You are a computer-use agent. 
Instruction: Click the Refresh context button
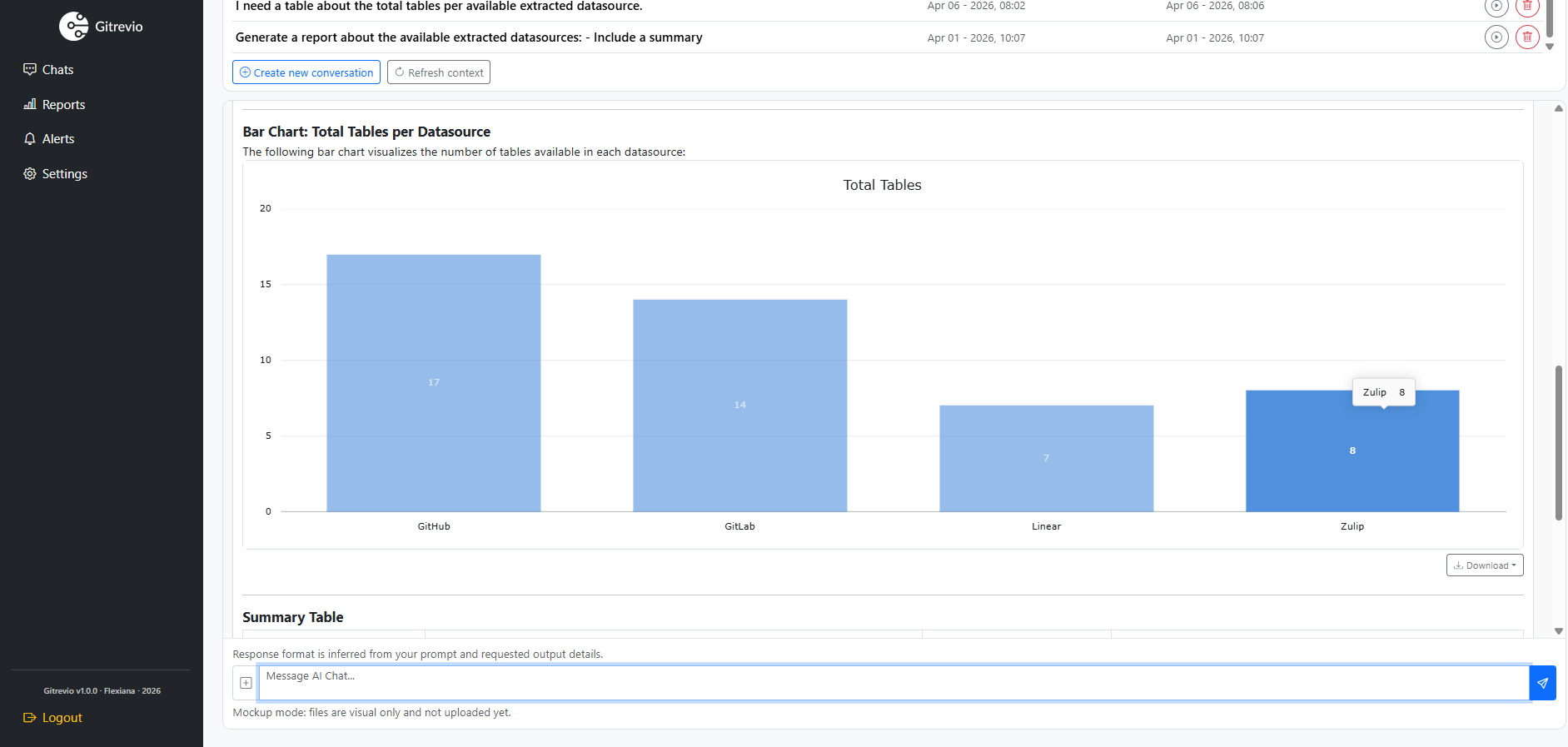coord(439,72)
